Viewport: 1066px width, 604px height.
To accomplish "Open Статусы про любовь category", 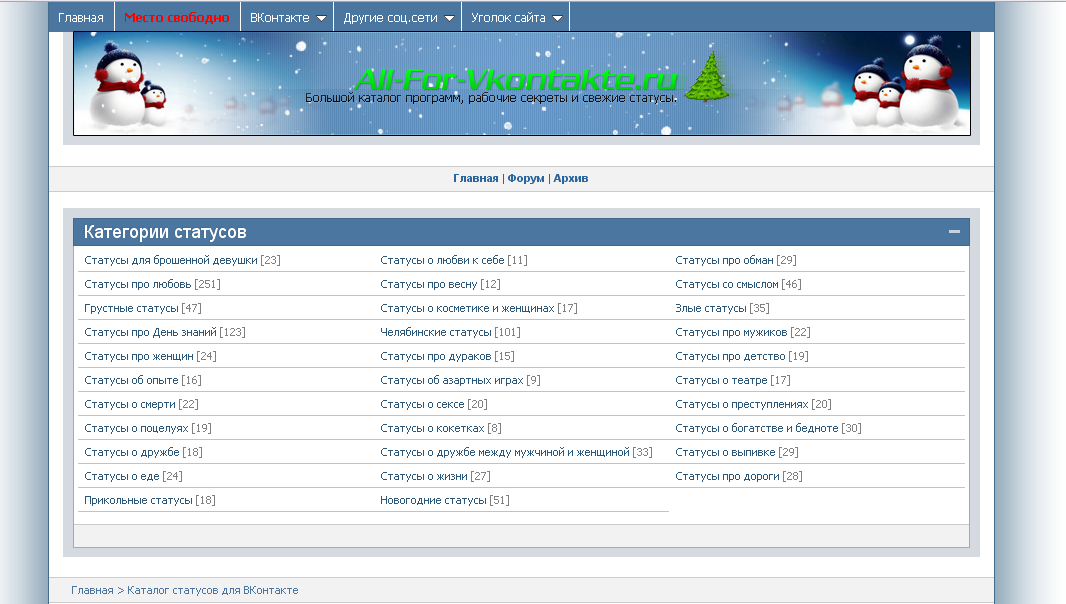I will [x=137, y=284].
